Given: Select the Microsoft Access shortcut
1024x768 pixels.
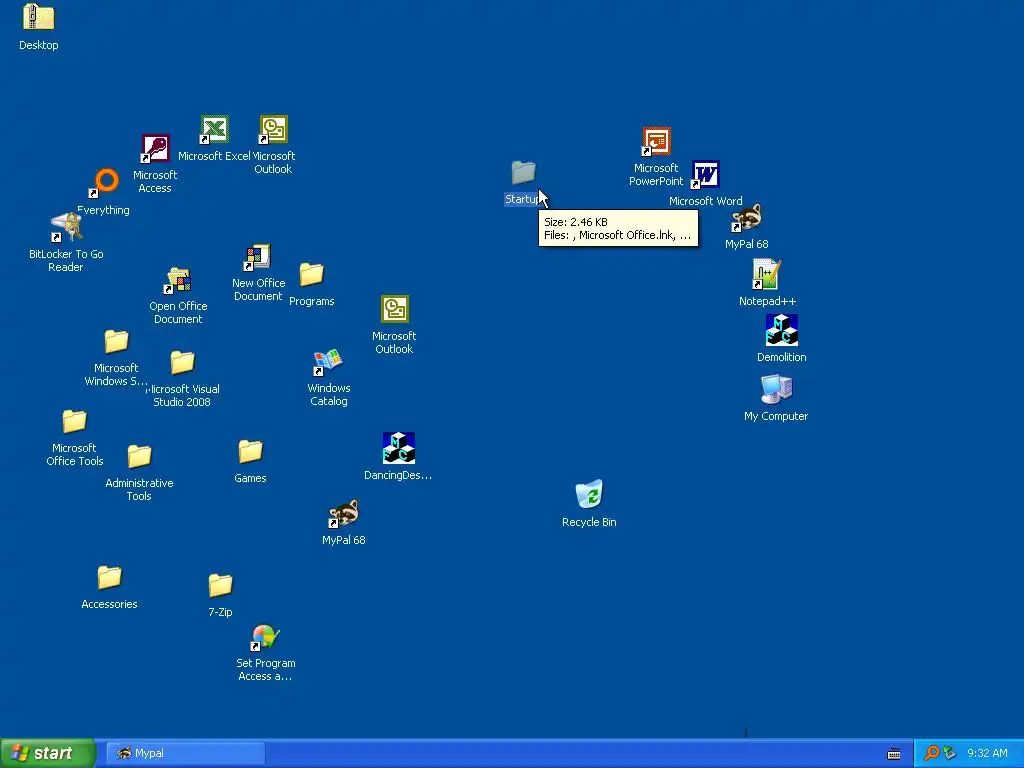Looking at the screenshot, I should (155, 148).
